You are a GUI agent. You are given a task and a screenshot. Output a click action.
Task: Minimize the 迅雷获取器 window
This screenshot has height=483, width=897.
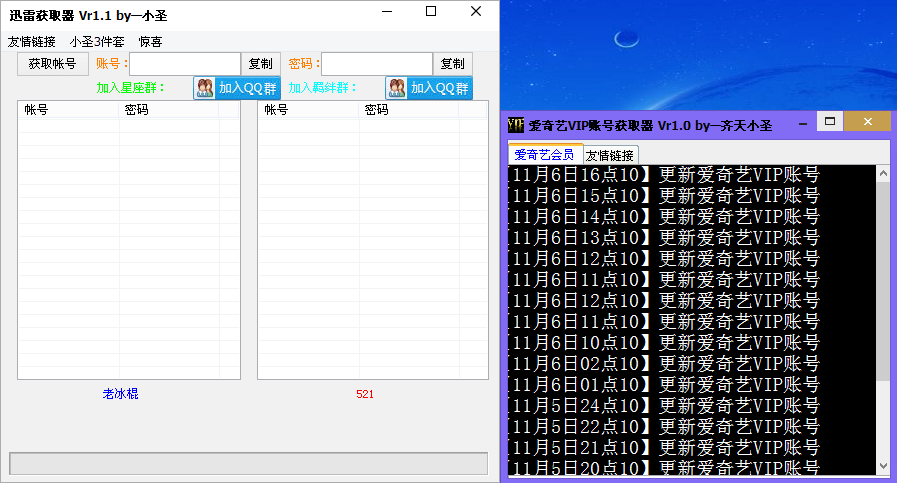[x=386, y=12]
